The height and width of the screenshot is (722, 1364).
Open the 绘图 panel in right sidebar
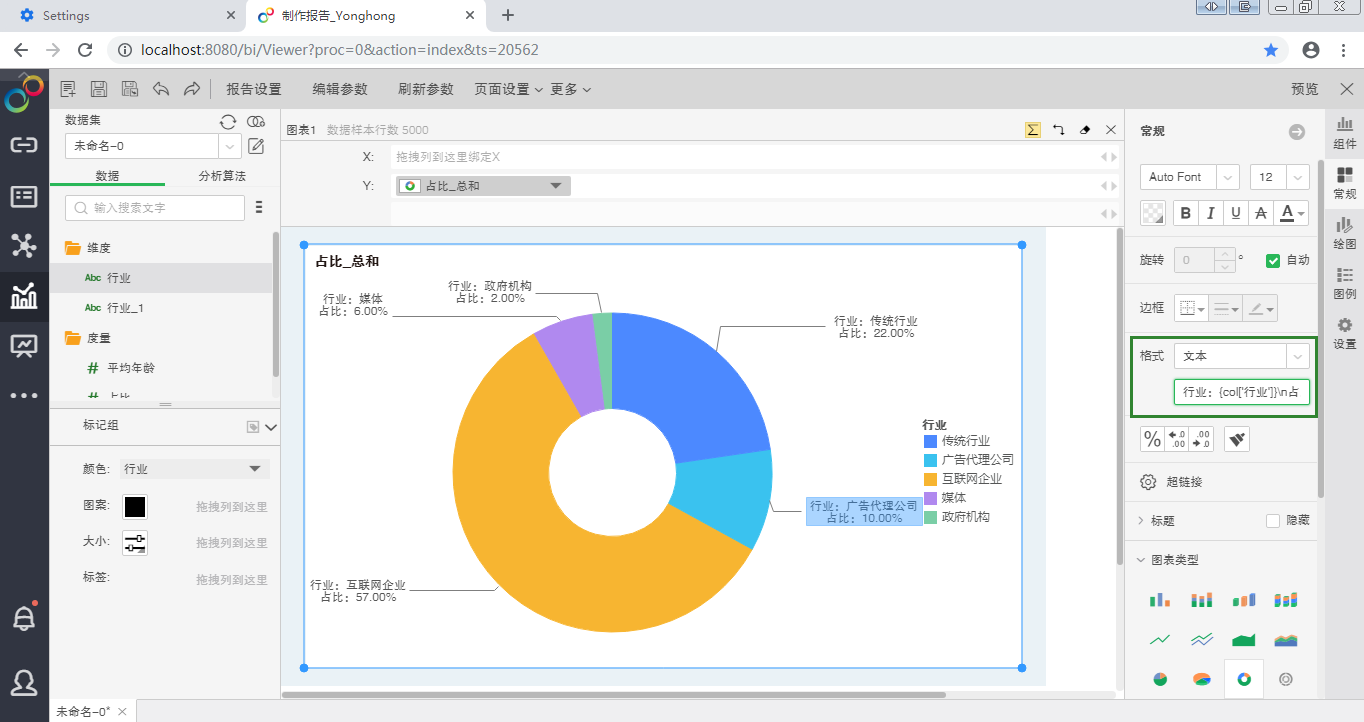tap(1345, 232)
